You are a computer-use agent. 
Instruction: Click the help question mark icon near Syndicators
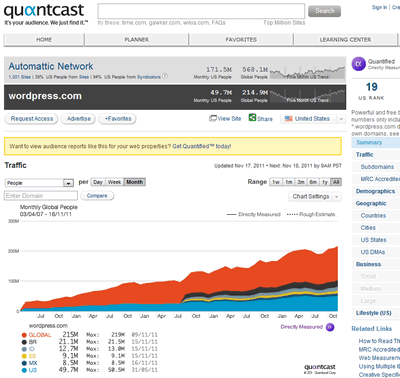tap(165, 76)
